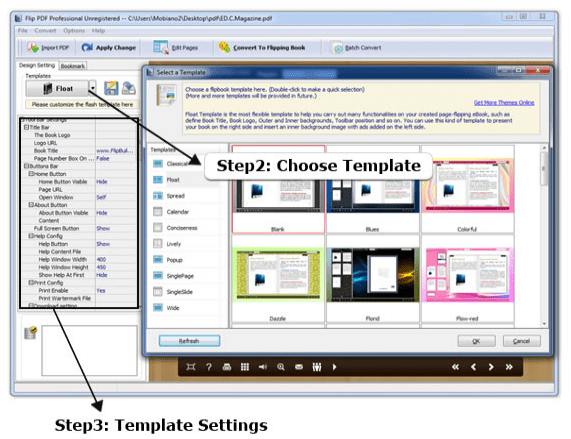Collapse the Home Button tree node

coord(31,174)
